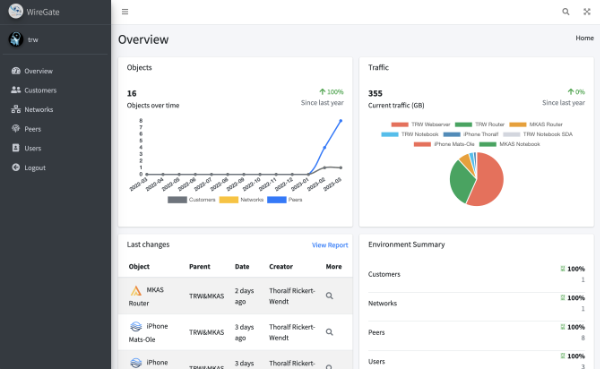600x369 pixels.
Task: Click the Customers people icon in sidebar
Action: 16,90
